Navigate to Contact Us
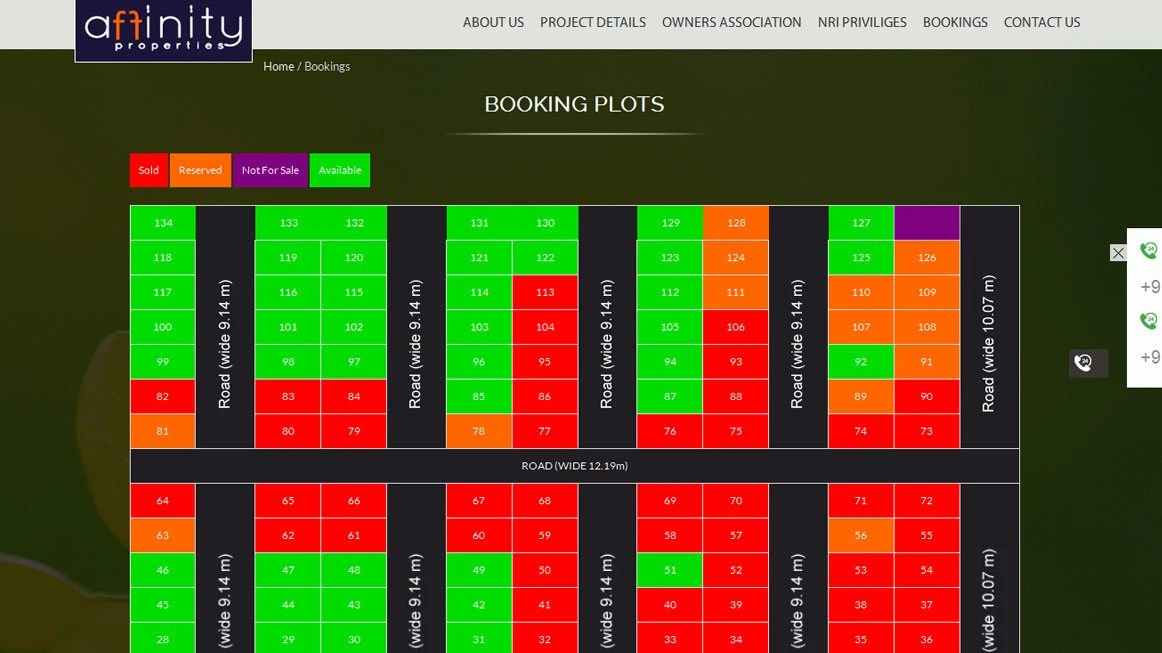The width and height of the screenshot is (1162, 653). pyautogui.click(x=1042, y=22)
